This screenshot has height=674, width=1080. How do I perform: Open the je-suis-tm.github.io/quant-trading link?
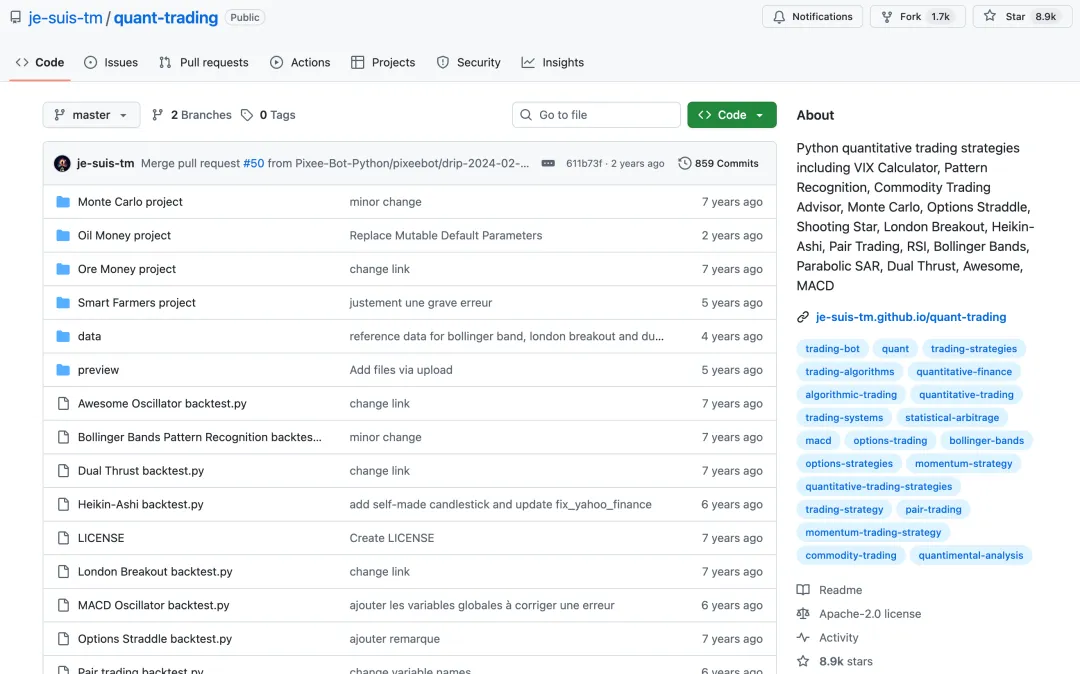[910, 317]
